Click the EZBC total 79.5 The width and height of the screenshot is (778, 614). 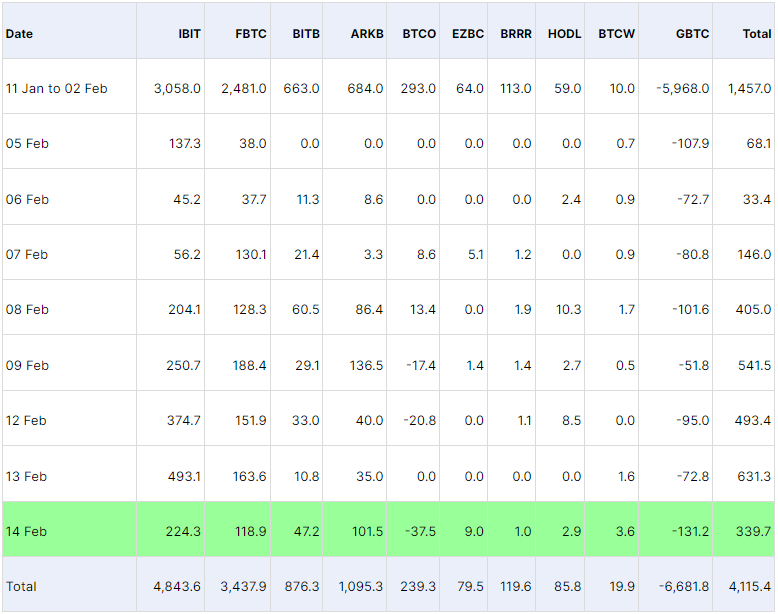(x=470, y=587)
